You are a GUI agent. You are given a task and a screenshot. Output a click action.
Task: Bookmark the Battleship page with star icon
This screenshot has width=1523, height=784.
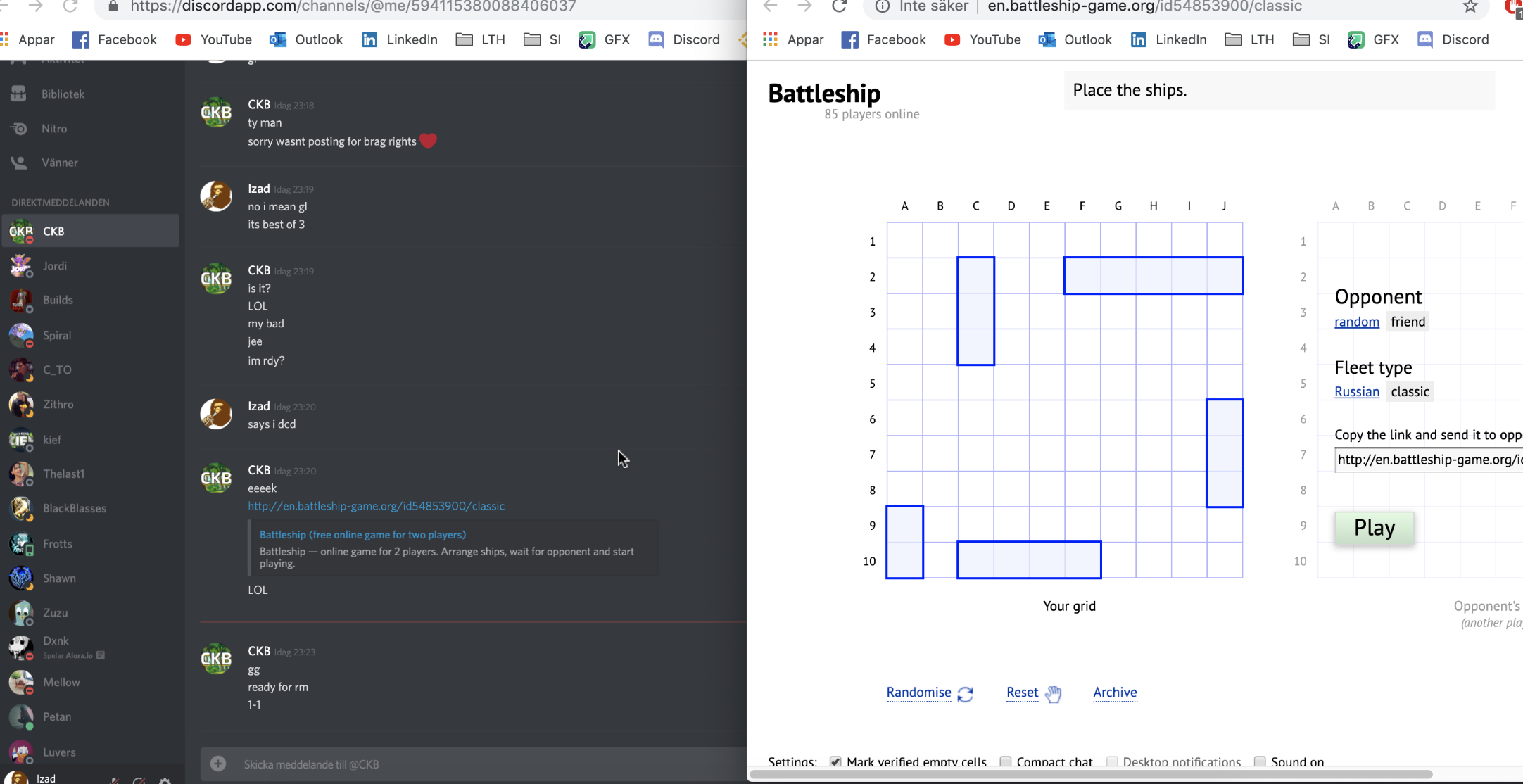pos(1470,6)
